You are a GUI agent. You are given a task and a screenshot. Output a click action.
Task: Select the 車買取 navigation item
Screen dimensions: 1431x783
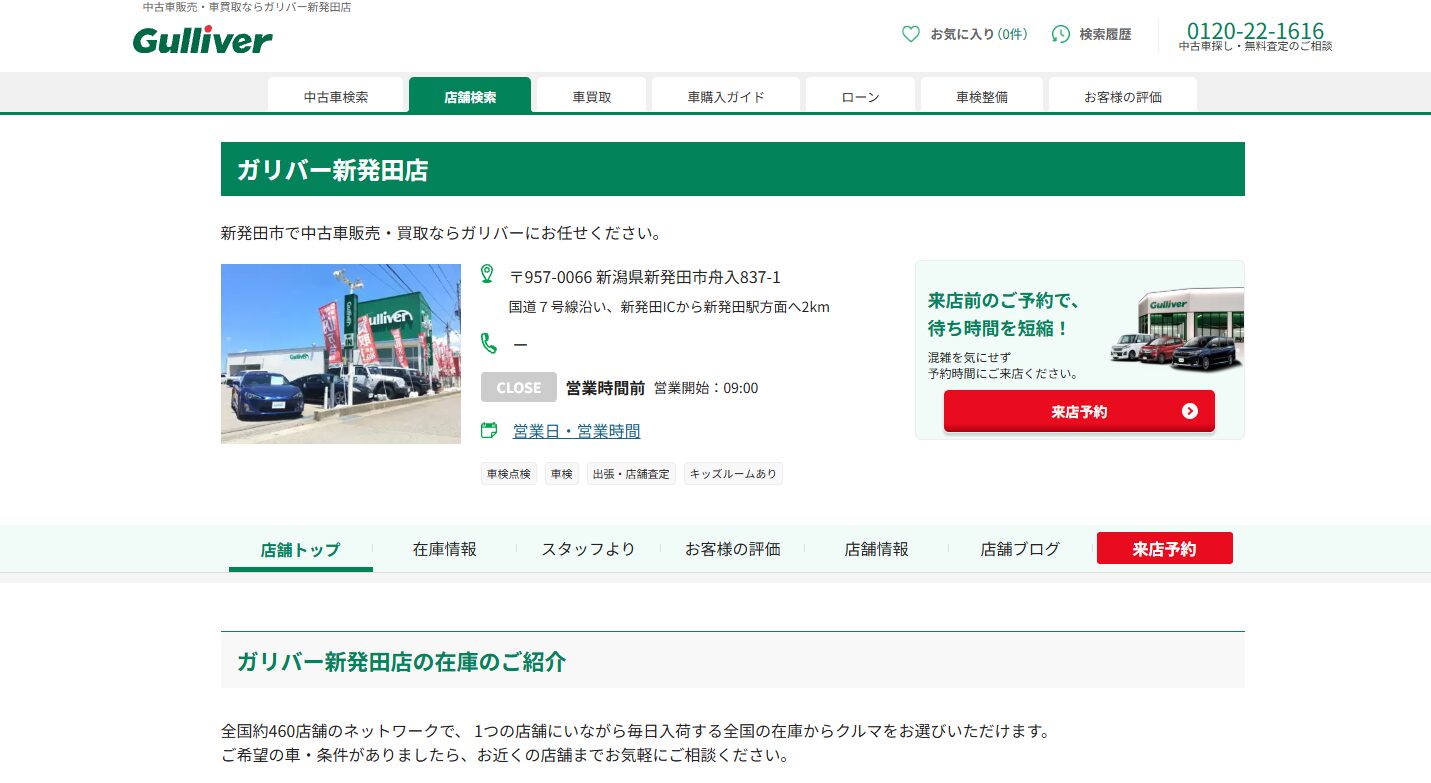590,95
